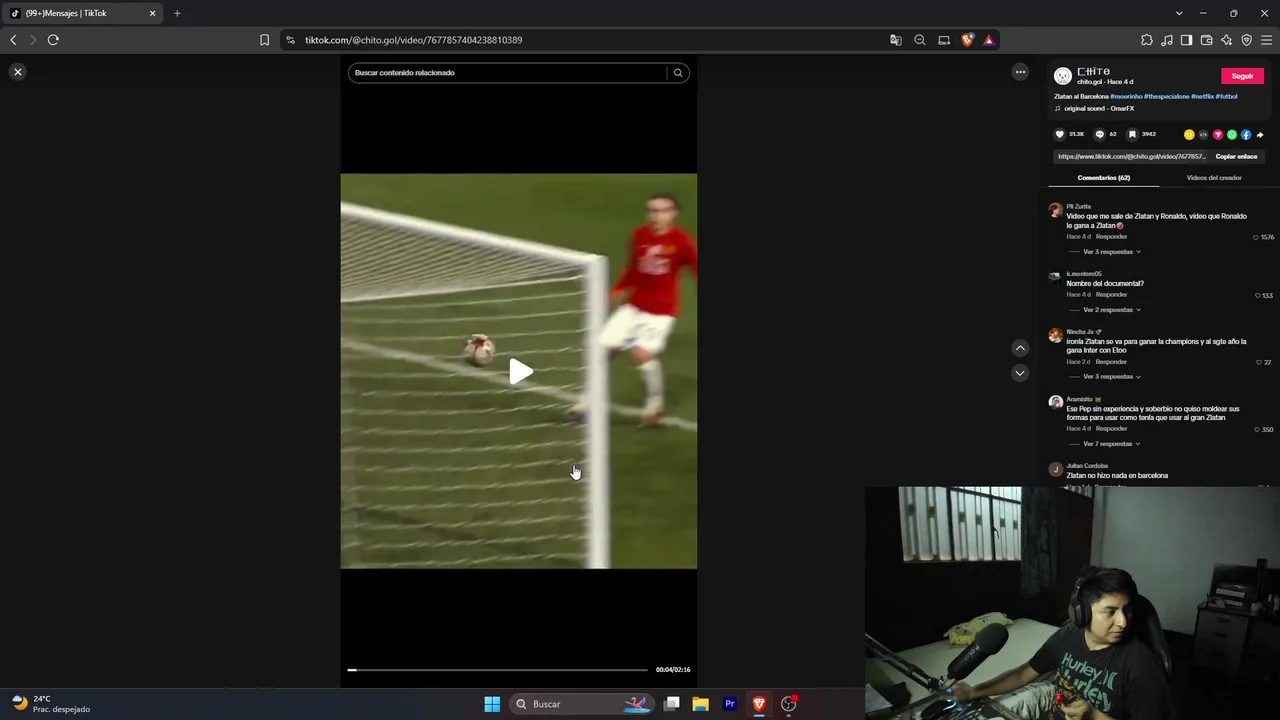This screenshot has width=1280, height=720.
Task: Like the 'Nombre del documental?' comment
Action: click(x=1258, y=295)
